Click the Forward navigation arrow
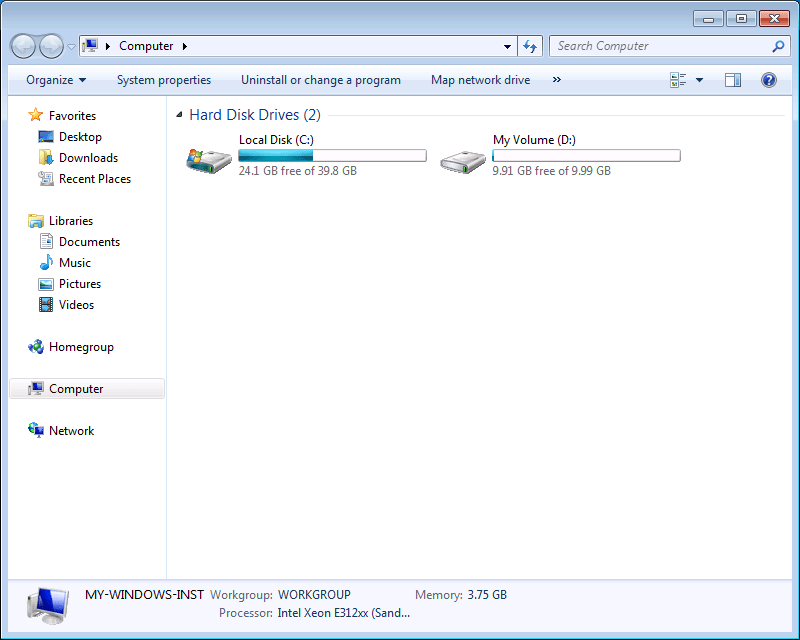Viewport: 800px width, 640px height. coord(51,46)
